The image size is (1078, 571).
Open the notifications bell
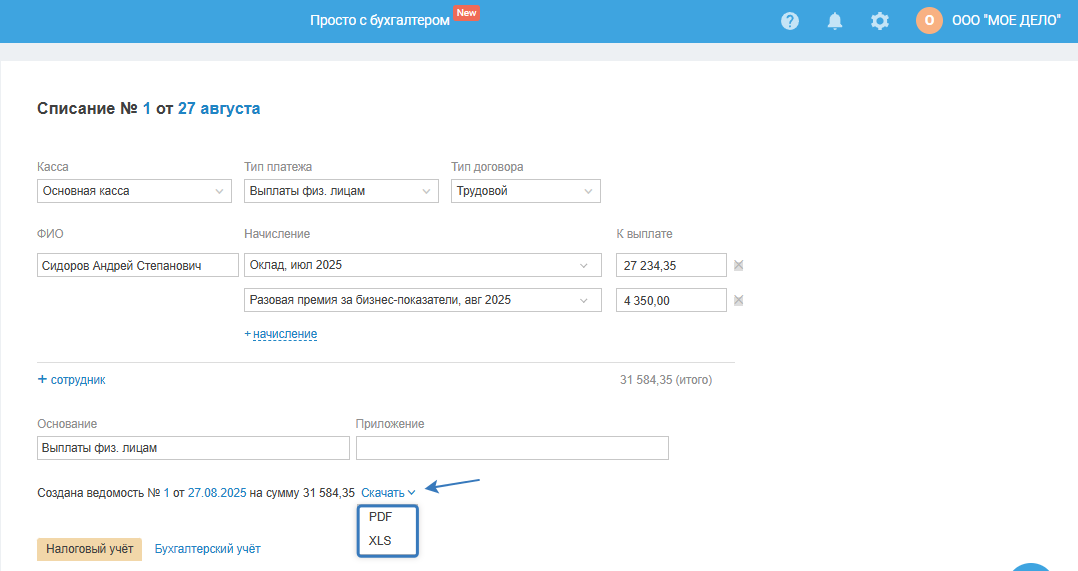click(835, 20)
